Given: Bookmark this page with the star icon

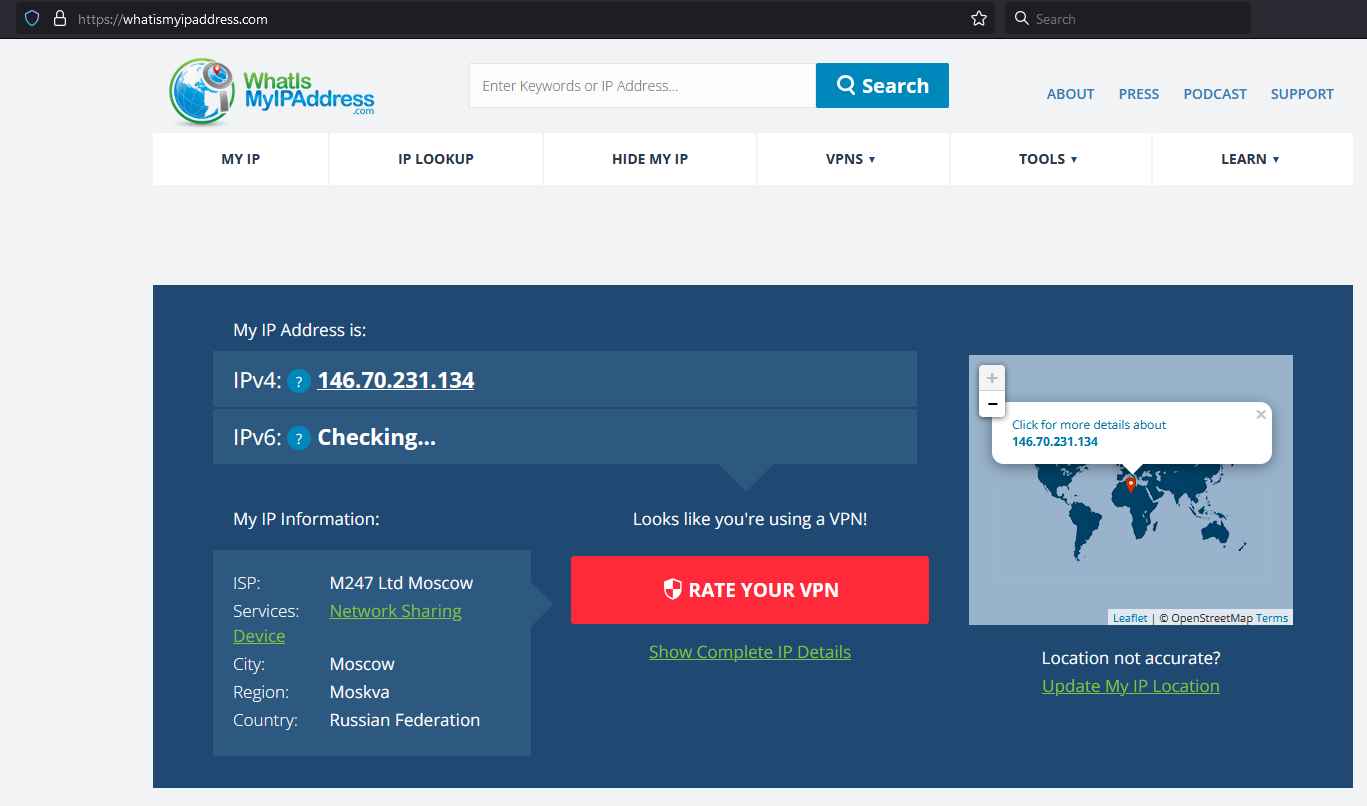Looking at the screenshot, I should (979, 19).
